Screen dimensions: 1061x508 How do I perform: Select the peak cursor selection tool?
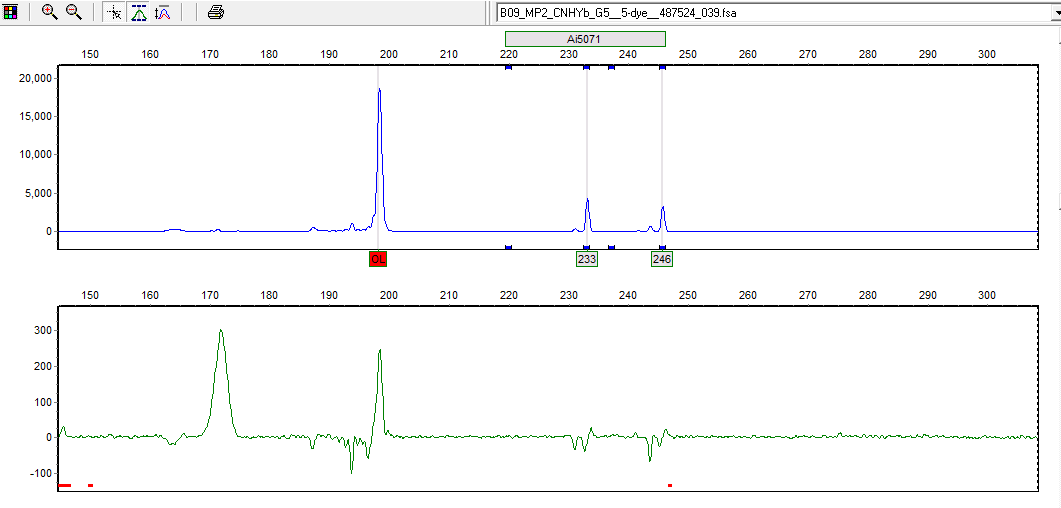(114, 12)
